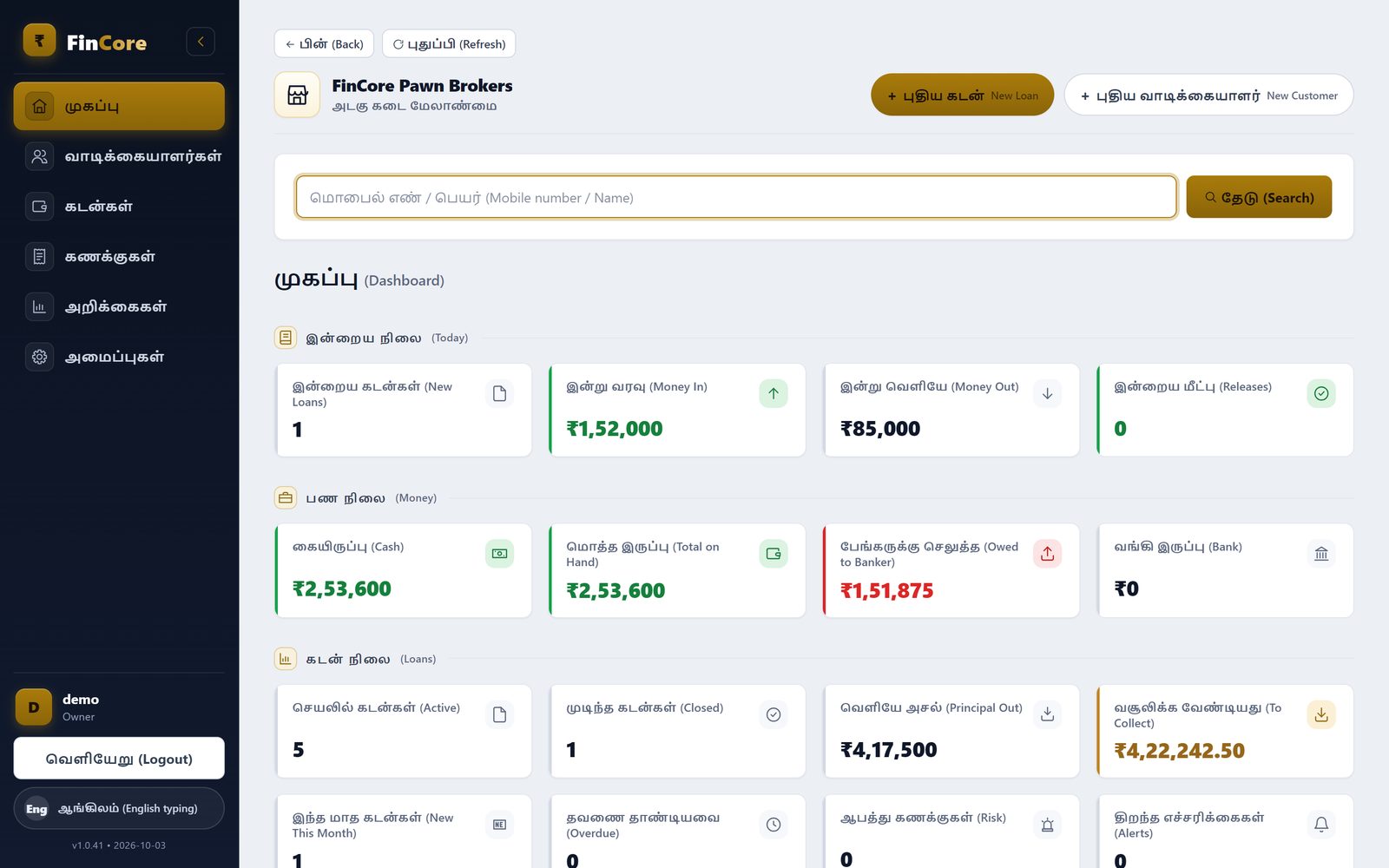Click the Releases checkmark icon

tap(1321, 393)
